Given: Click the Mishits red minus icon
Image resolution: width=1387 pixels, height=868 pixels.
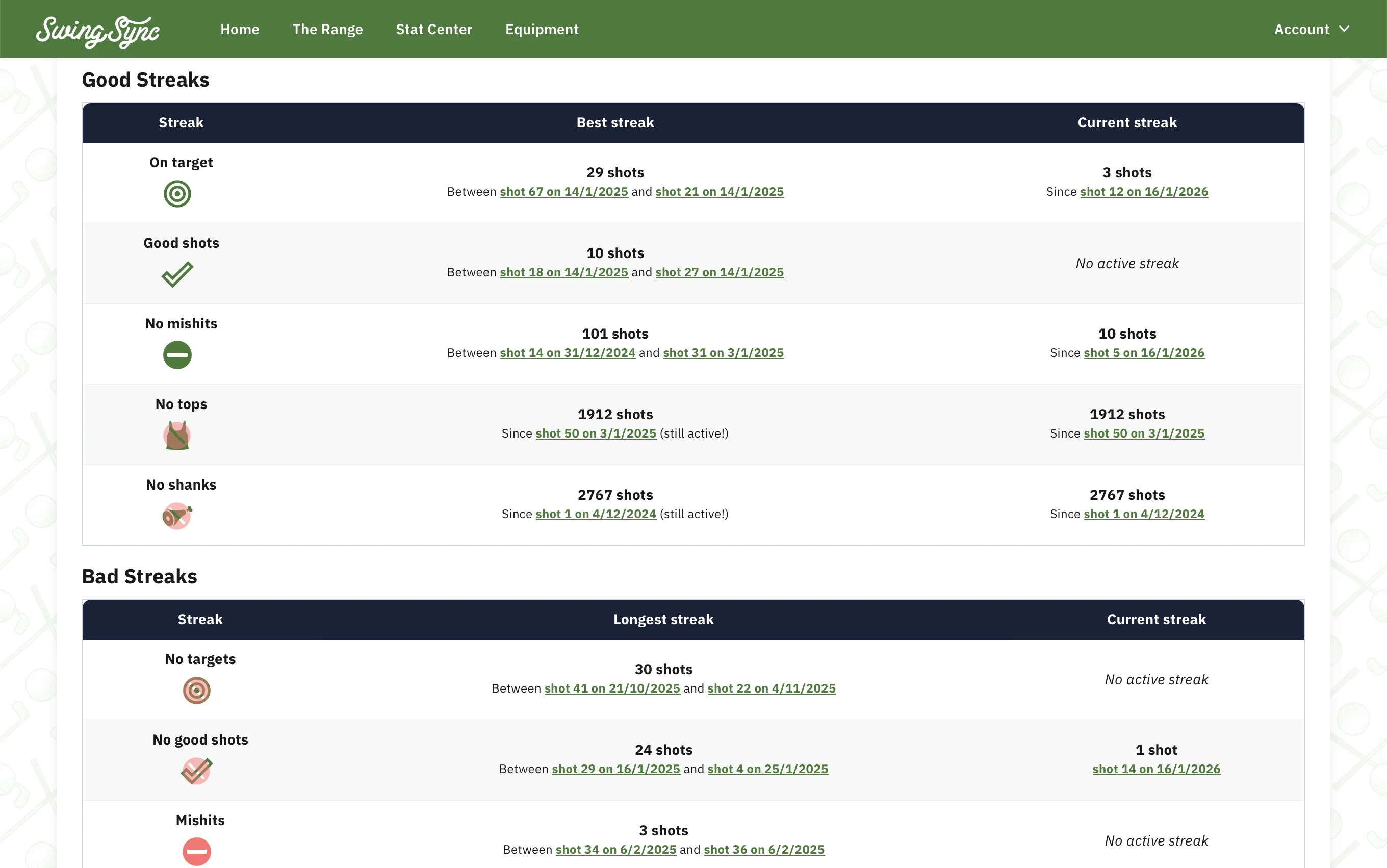Looking at the screenshot, I should pos(196,851).
